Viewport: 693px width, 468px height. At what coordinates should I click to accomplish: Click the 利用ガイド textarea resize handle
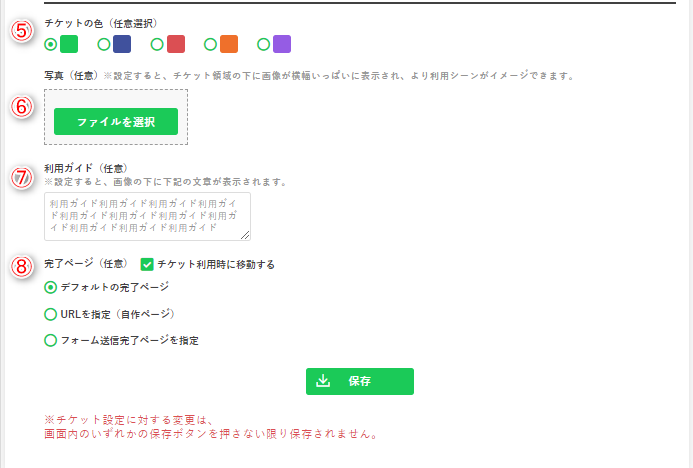click(245, 235)
